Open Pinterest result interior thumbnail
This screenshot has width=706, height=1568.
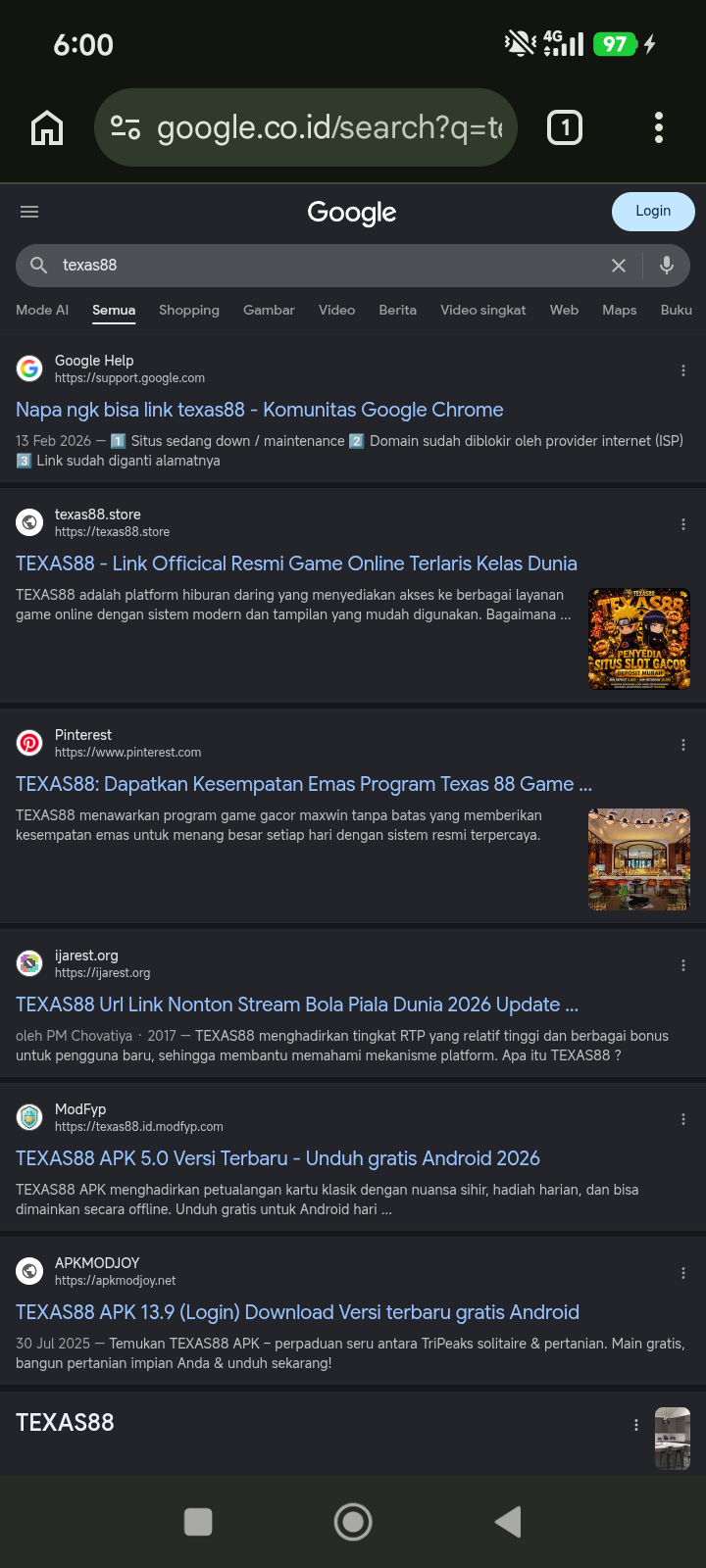pyautogui.click(x=639, y=859)
